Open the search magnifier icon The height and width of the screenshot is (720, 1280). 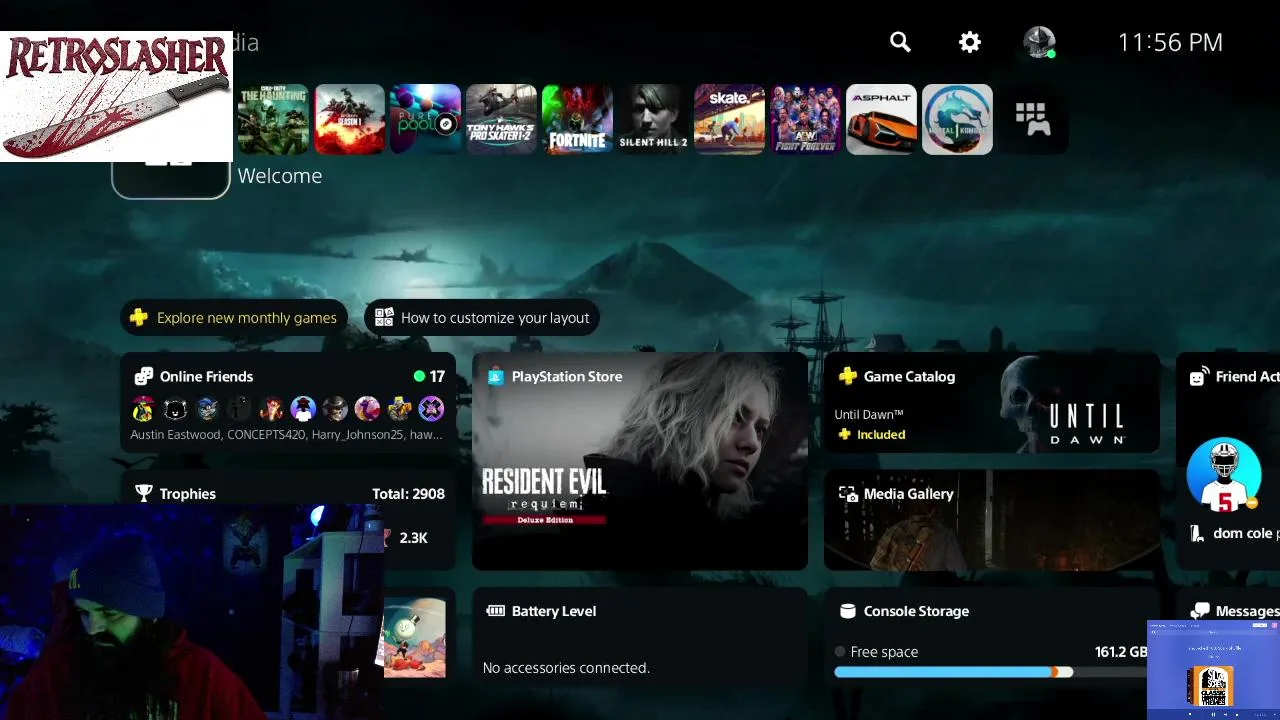tap(900, 42)
